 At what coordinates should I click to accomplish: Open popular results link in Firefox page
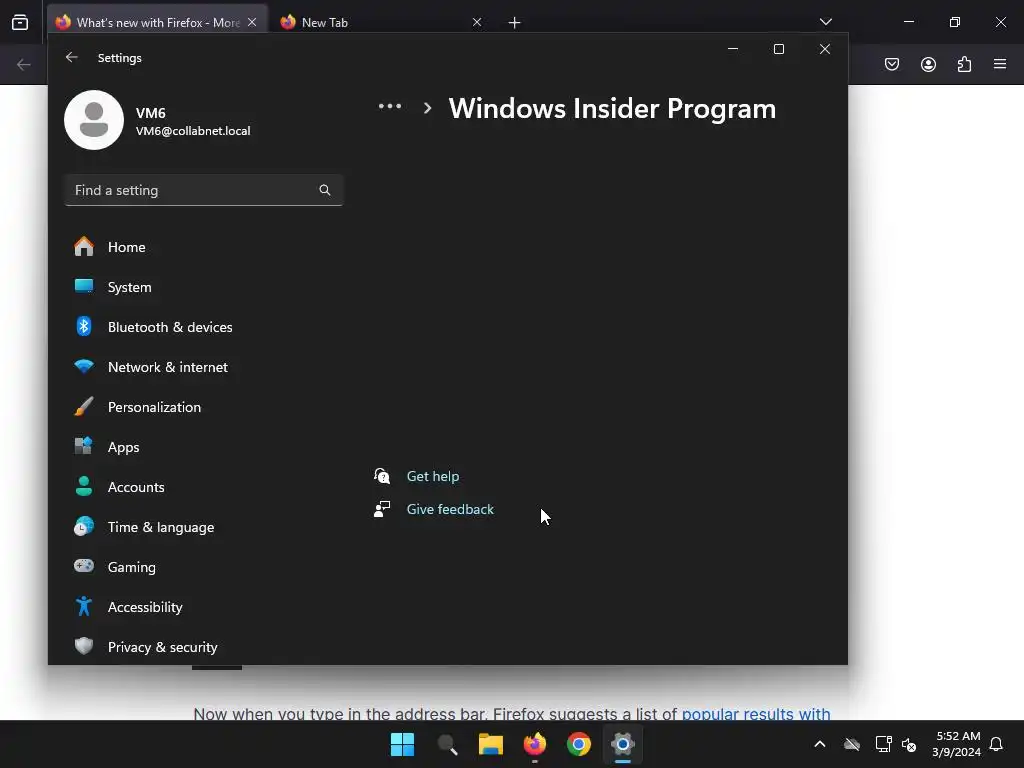756,713
